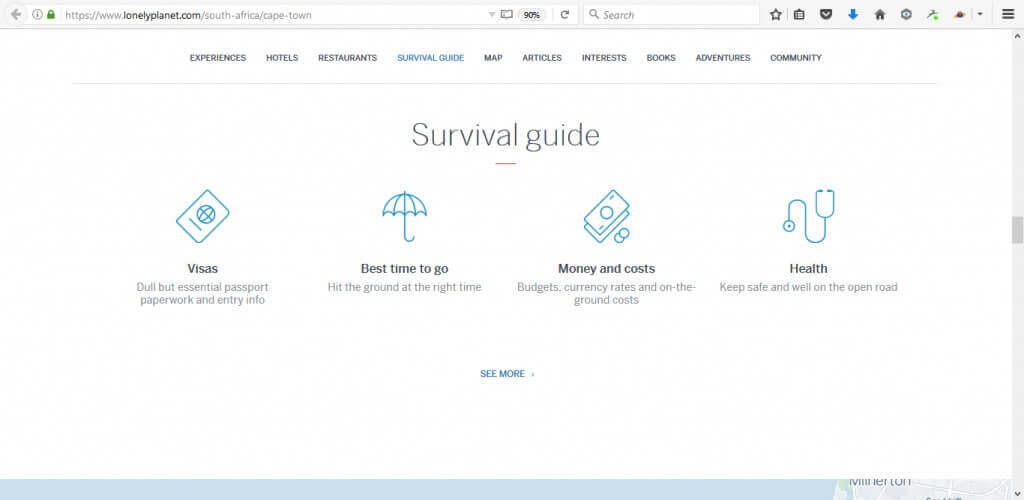Image resolution: width=1024 pixels, height=500 pixels.
Task: Click the Survival guide page heading
Action: [505, 136]
